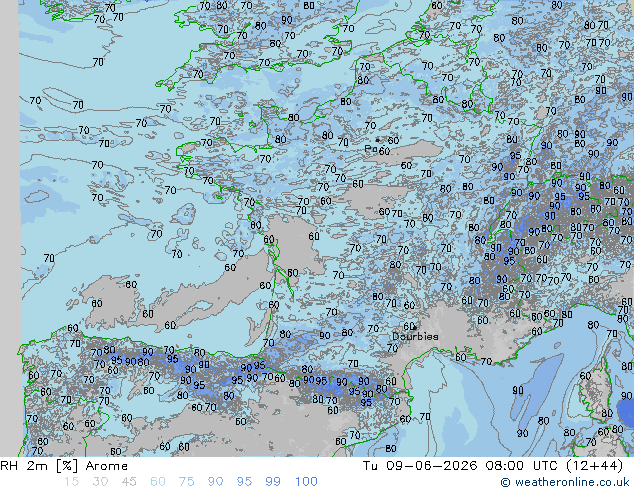
Task: Click legend value 60 below the map
Action: [x=158, y=482]
